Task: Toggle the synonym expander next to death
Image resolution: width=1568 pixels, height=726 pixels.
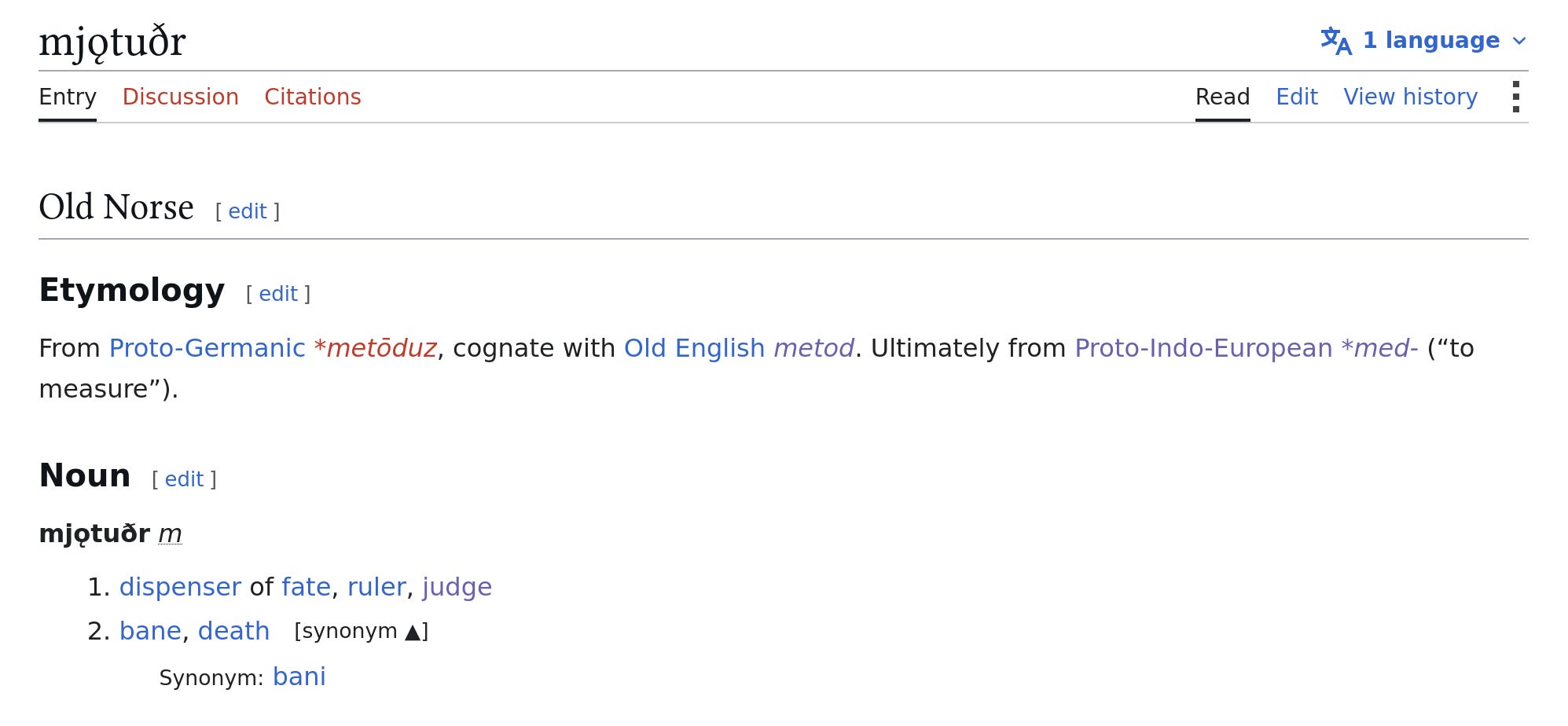Action: point(361,631)
